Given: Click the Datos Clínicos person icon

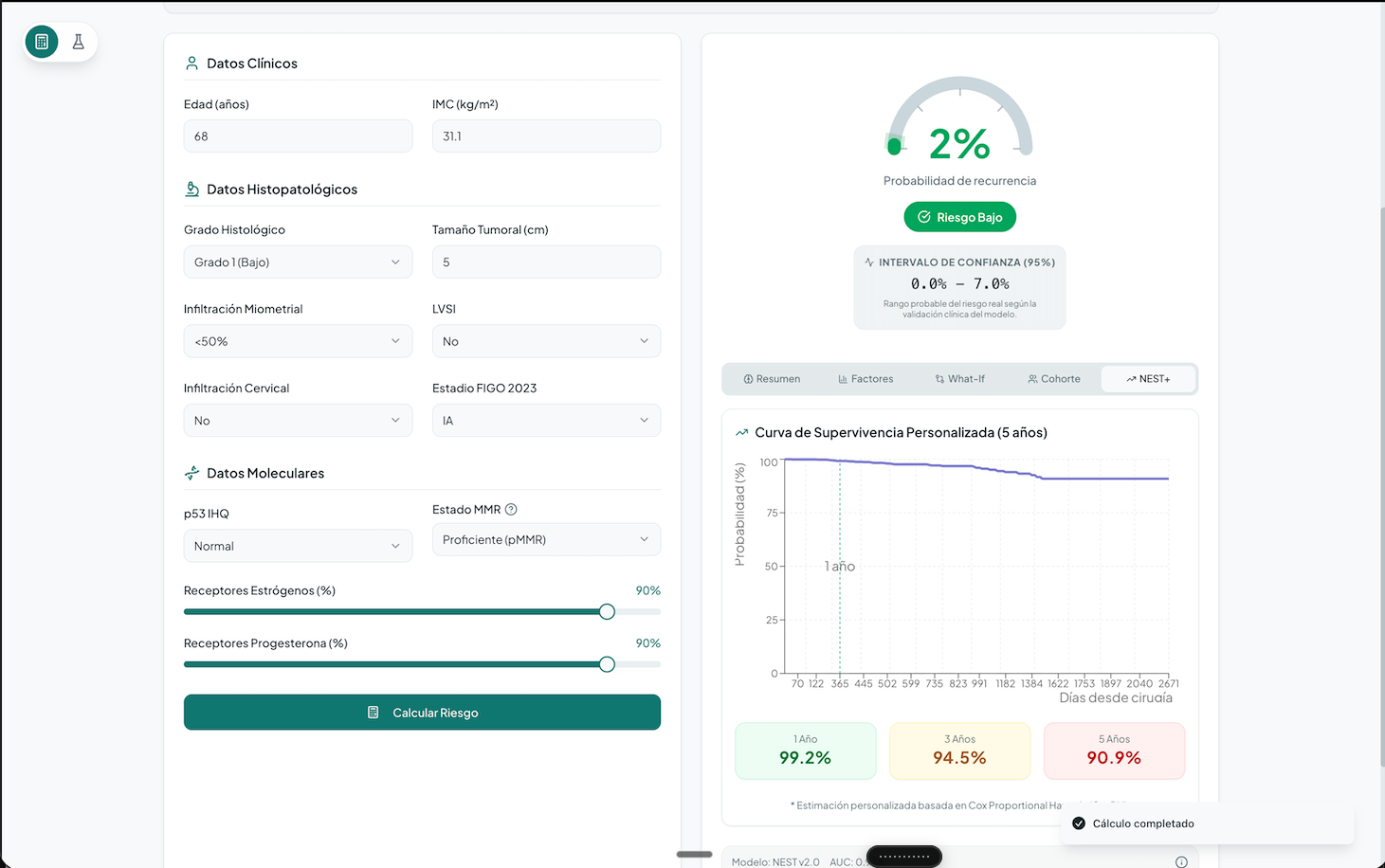Looking at the screenshot, I should (x=192, y=63).
